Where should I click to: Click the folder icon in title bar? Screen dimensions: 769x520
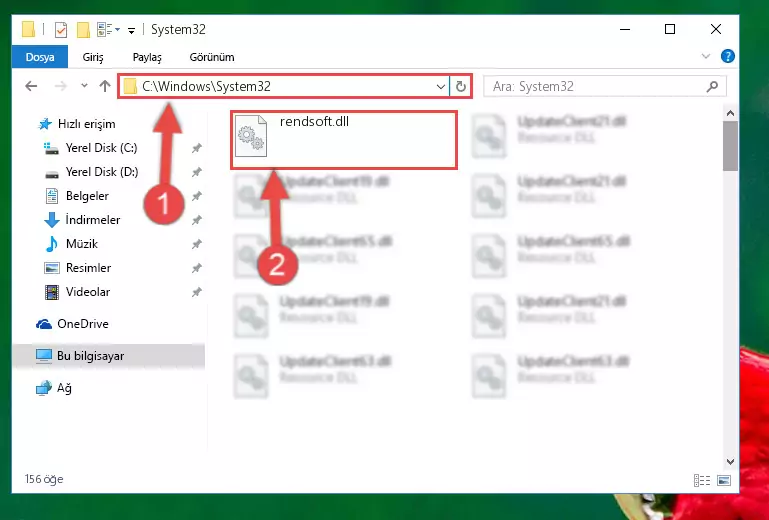28,30
